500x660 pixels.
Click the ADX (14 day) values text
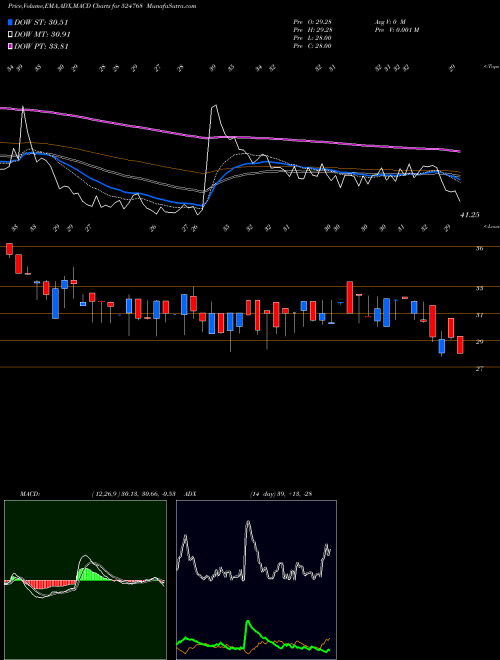pos(281,493)
